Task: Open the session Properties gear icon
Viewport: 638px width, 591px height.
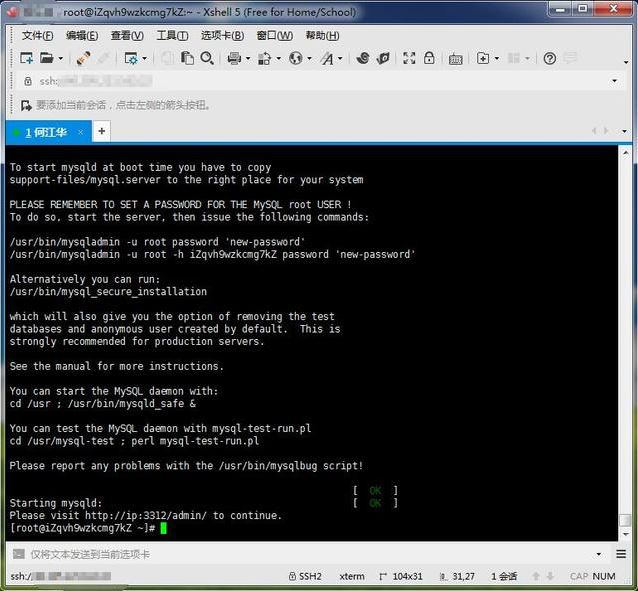Action: tap(131, 58)
